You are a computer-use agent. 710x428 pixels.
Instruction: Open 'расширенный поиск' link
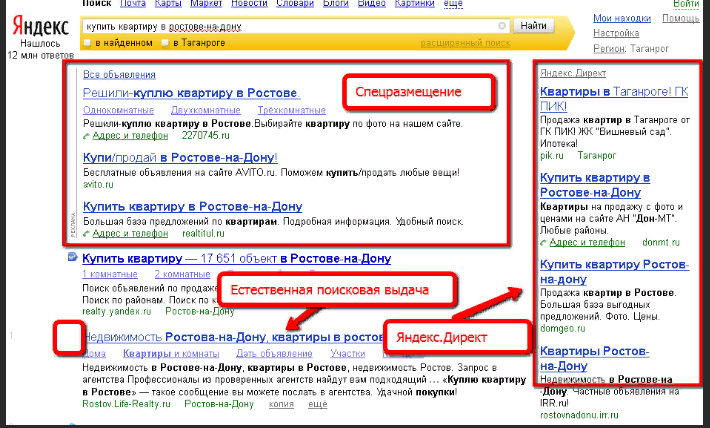(x=465, y=43)
